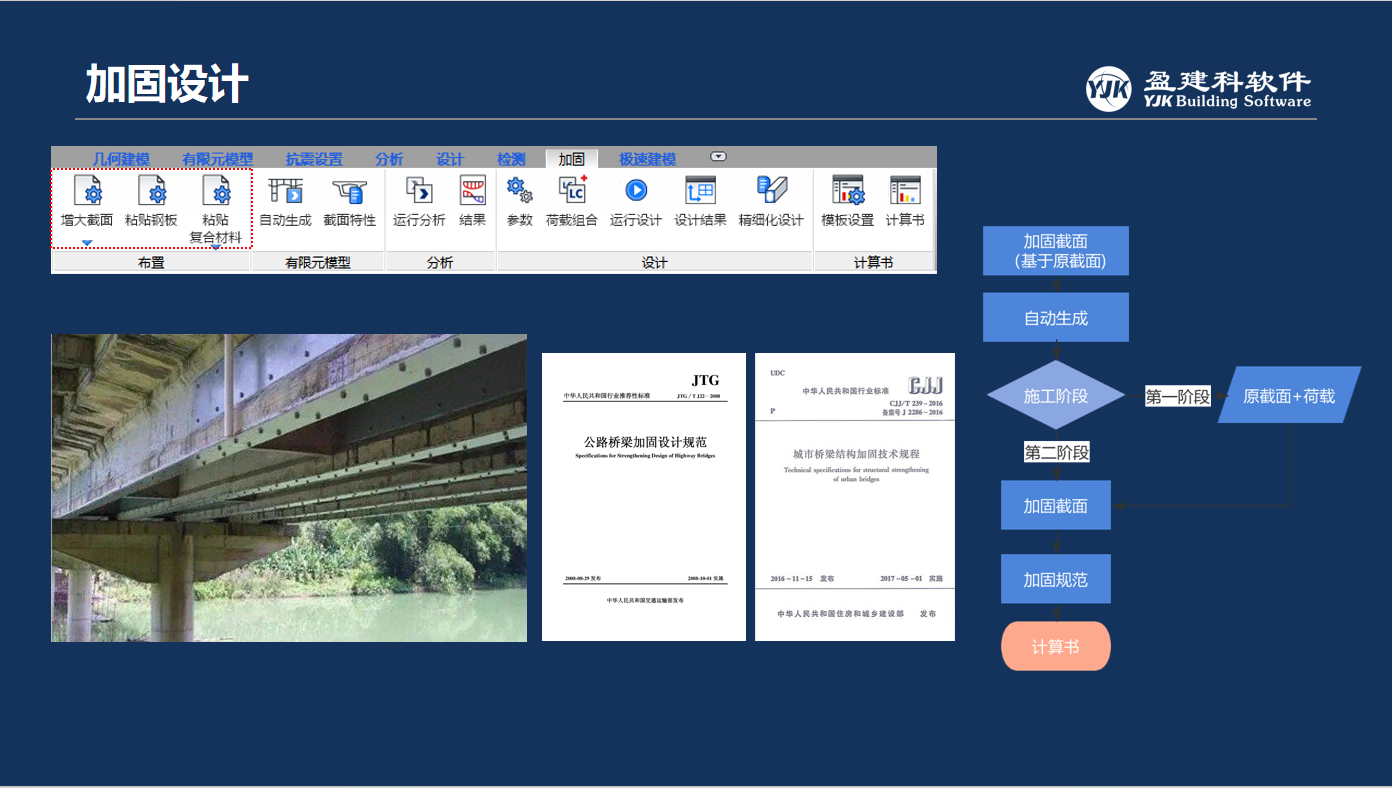Click the 增大截面 (enlarge section) icon
This screenshot has height=788, width=1392.
87,191
